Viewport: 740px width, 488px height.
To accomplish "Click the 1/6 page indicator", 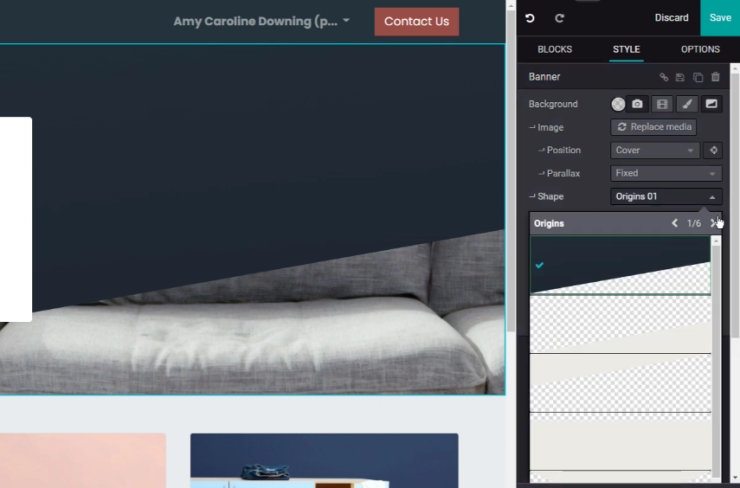I will (694, 224).
